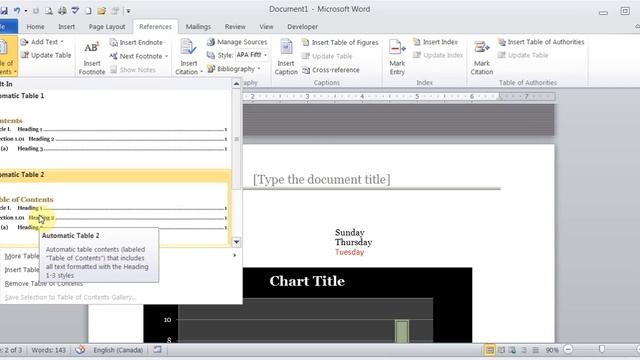Select Outline view button
The image size is (640, 360).
point(524,350)
